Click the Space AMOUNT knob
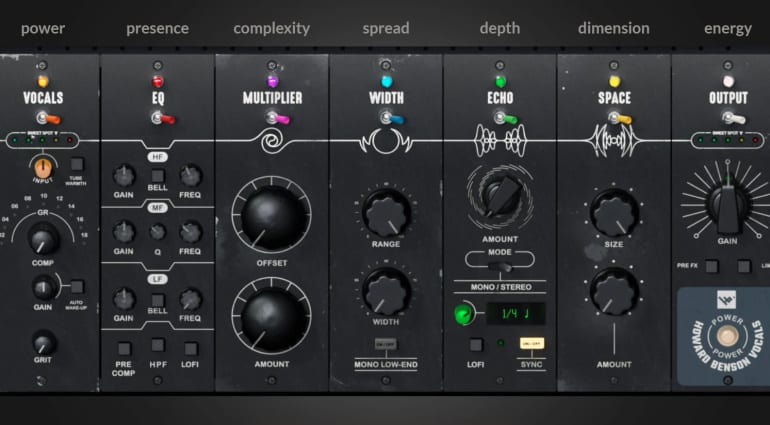 [x=614, y=291]
